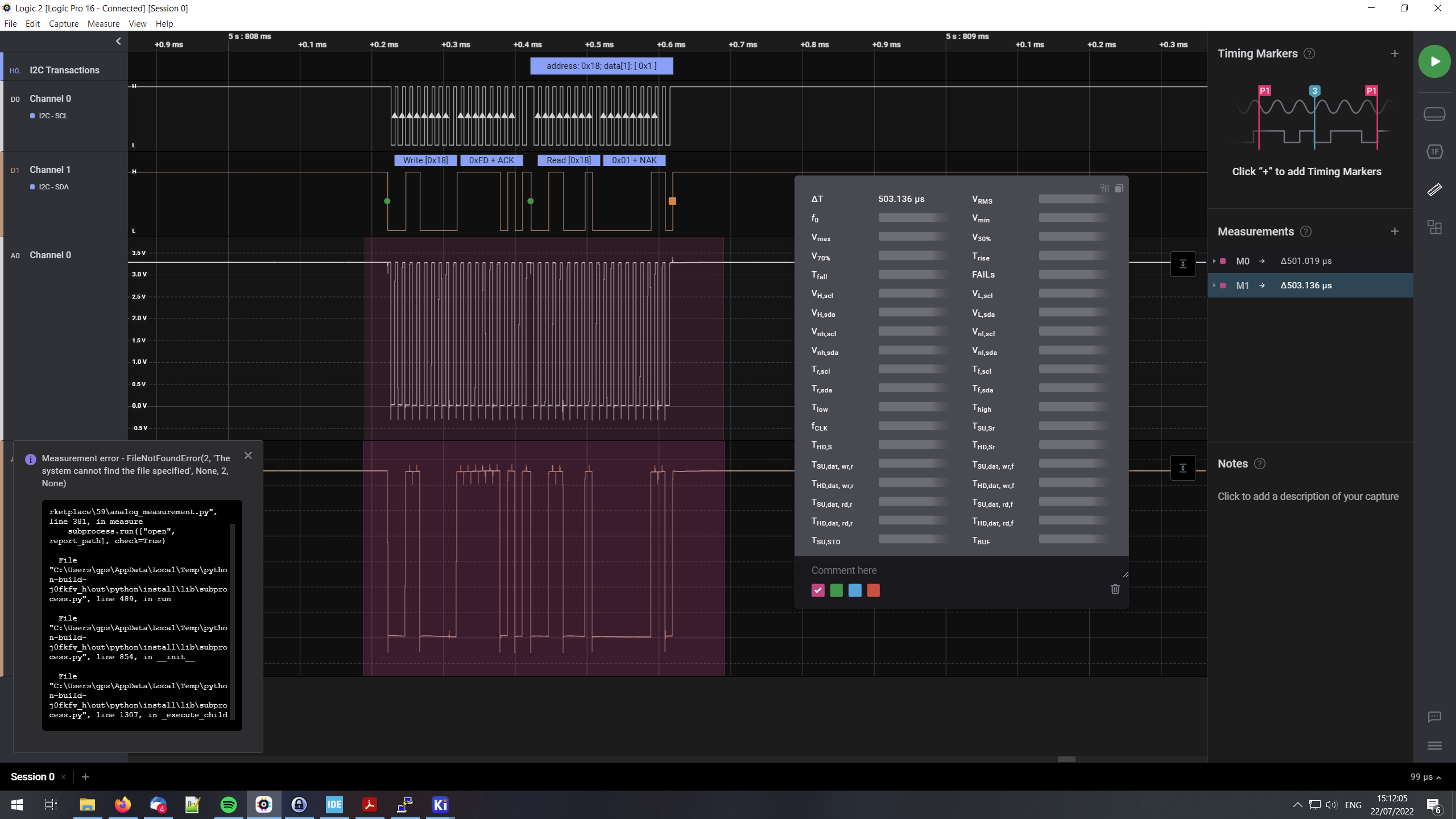Expand the M0 measurement entry
The height and width of the screenshot is (819, 1456).
(x=1214, y=261)
